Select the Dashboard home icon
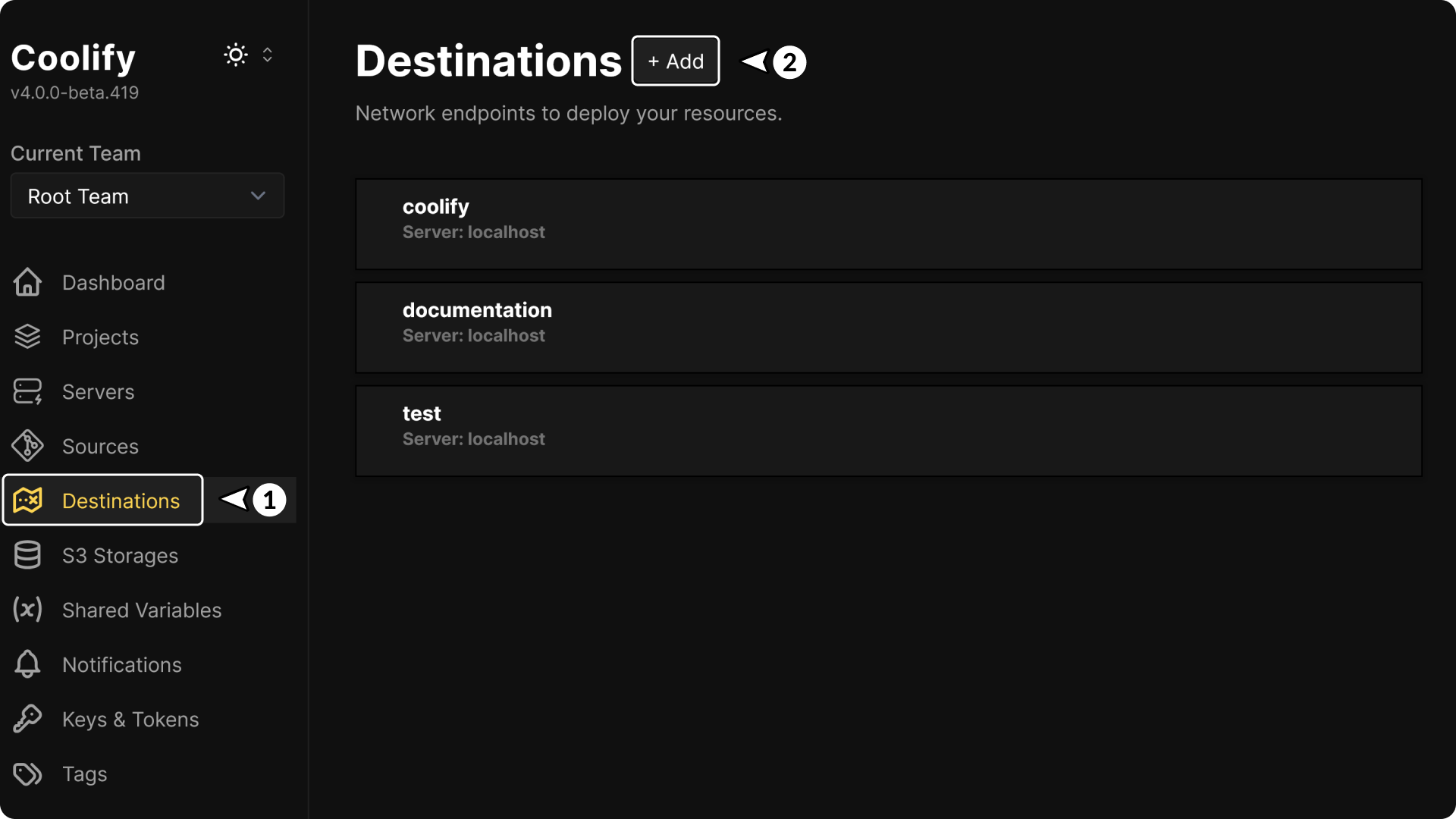The image size is (1456, 819). click(27, 282)
